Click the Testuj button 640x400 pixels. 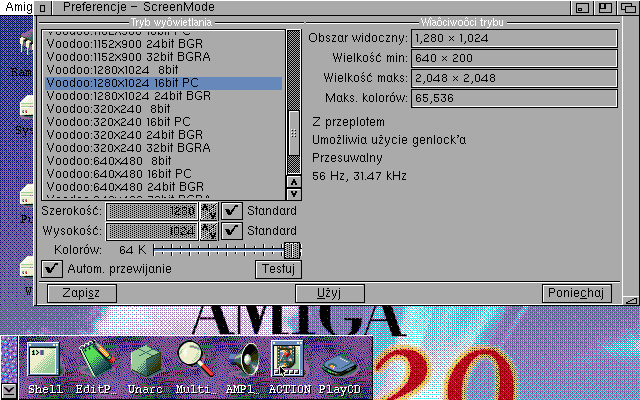tap(278, 269)
